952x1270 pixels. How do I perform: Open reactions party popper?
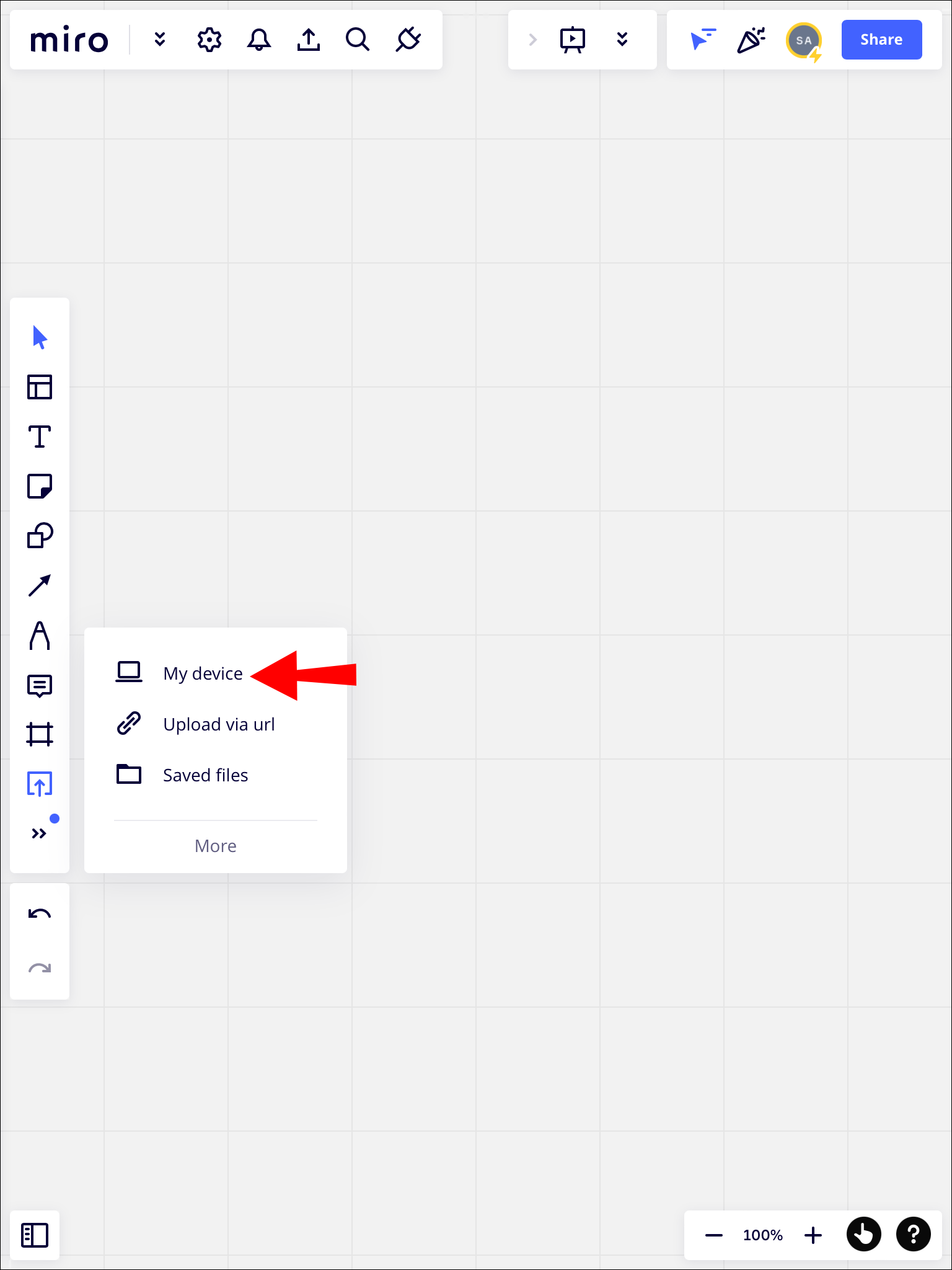[x=751, y=40]
